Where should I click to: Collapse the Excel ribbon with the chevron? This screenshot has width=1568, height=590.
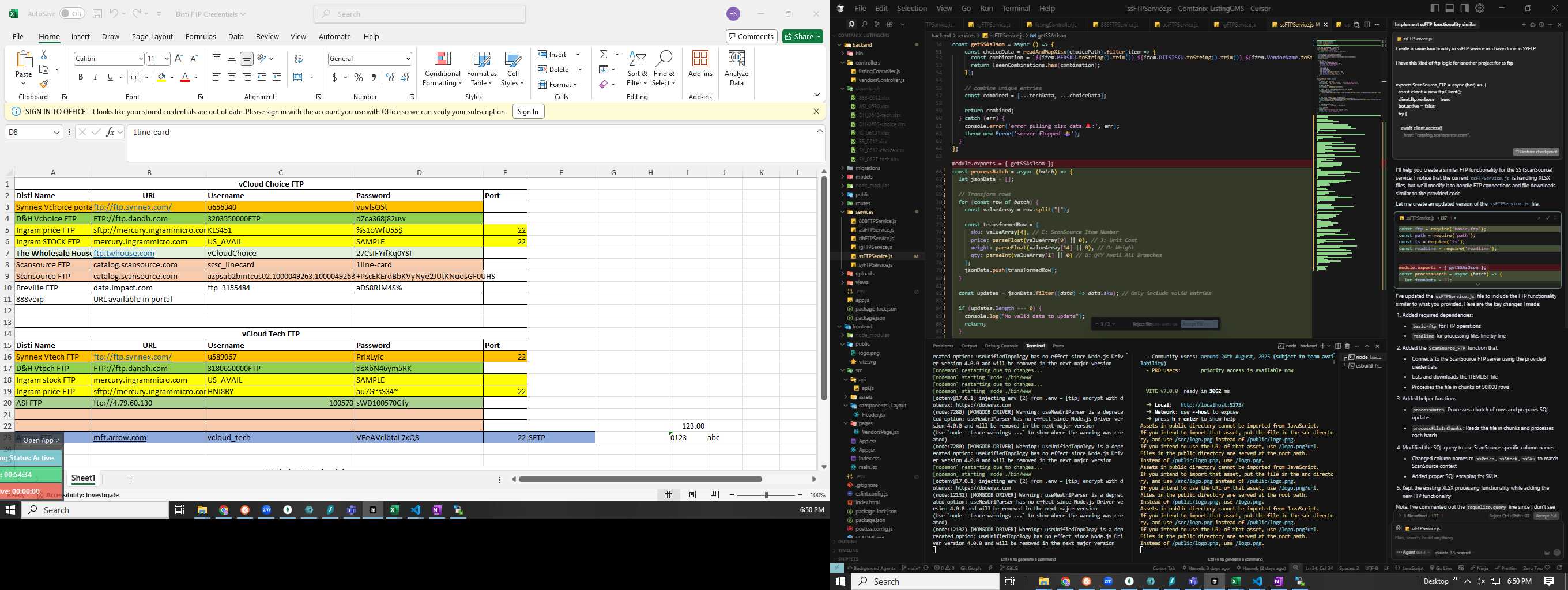click(816, 95)
